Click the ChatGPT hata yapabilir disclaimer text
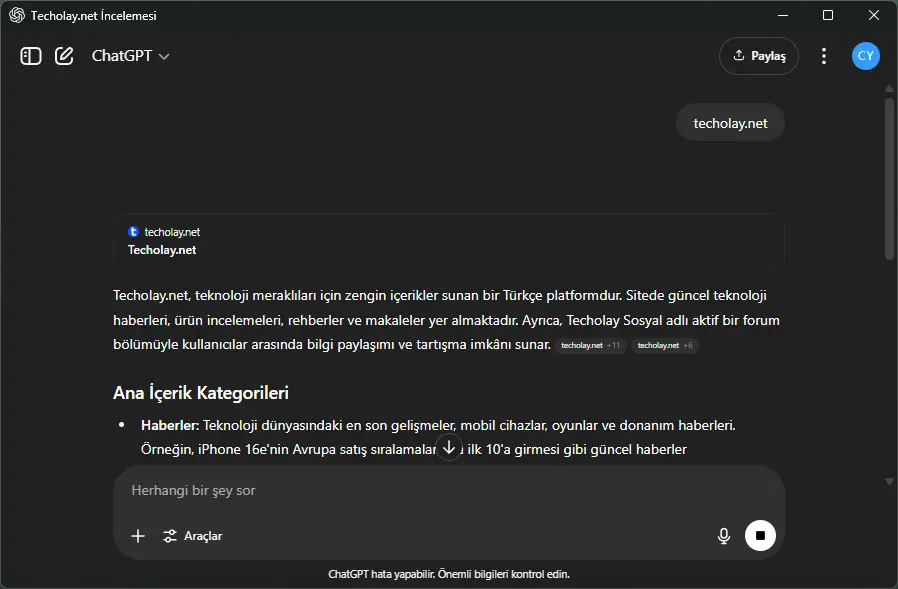 pos(448,574)
